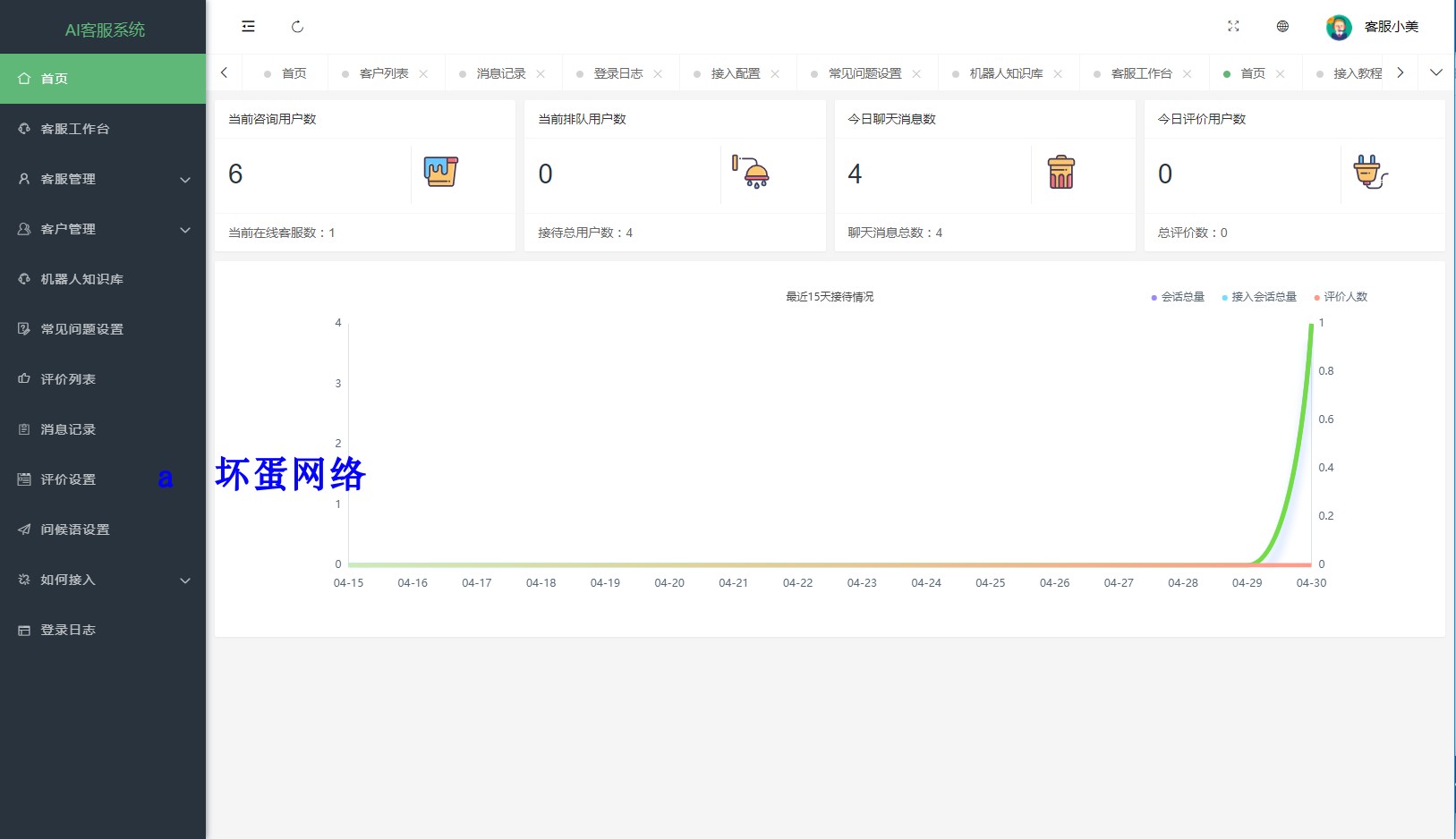Click the 当前在线客服数：1 text
This screenshot has height=839, width=1456.
coord(282,233)
